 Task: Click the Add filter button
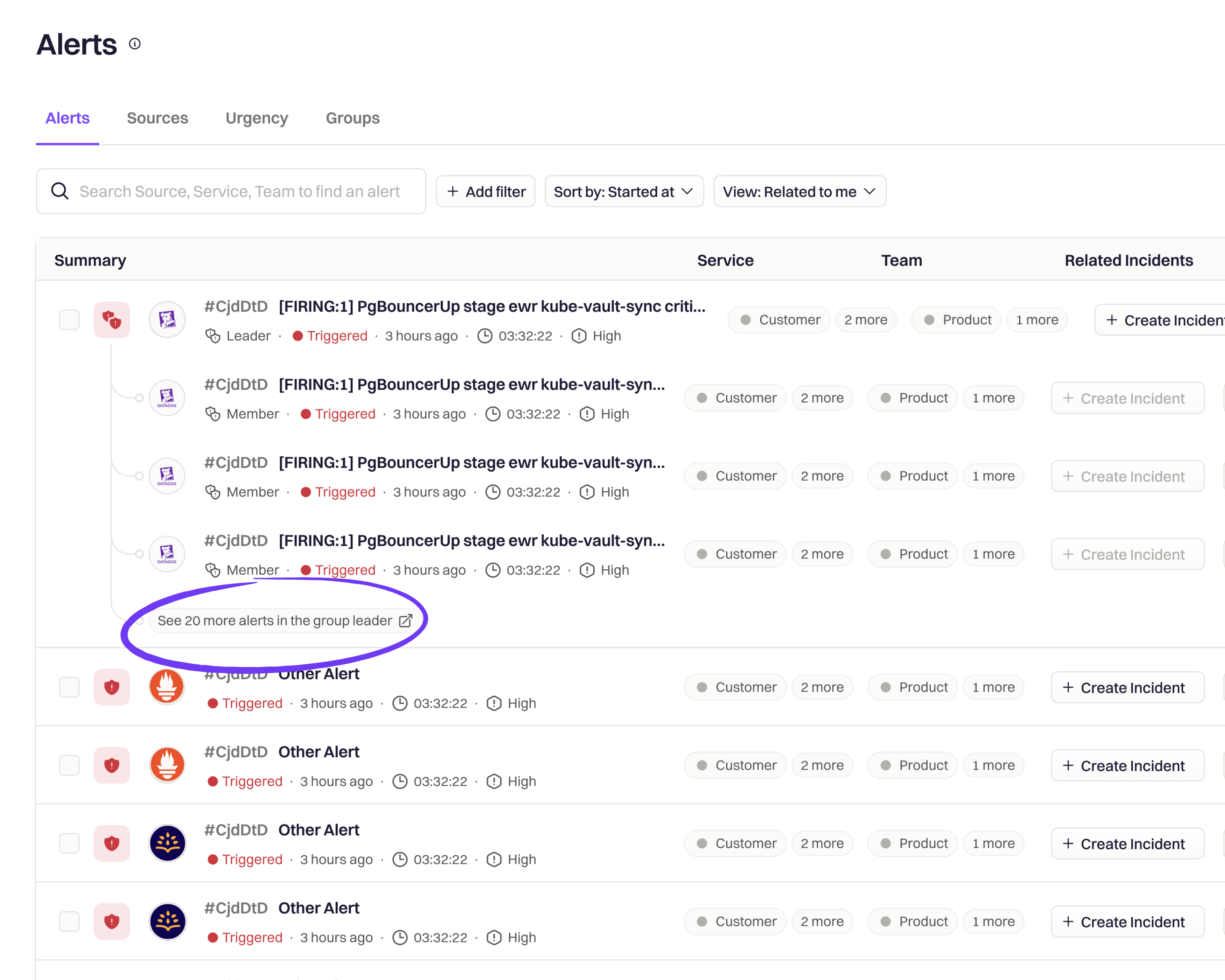coord(486,192)
